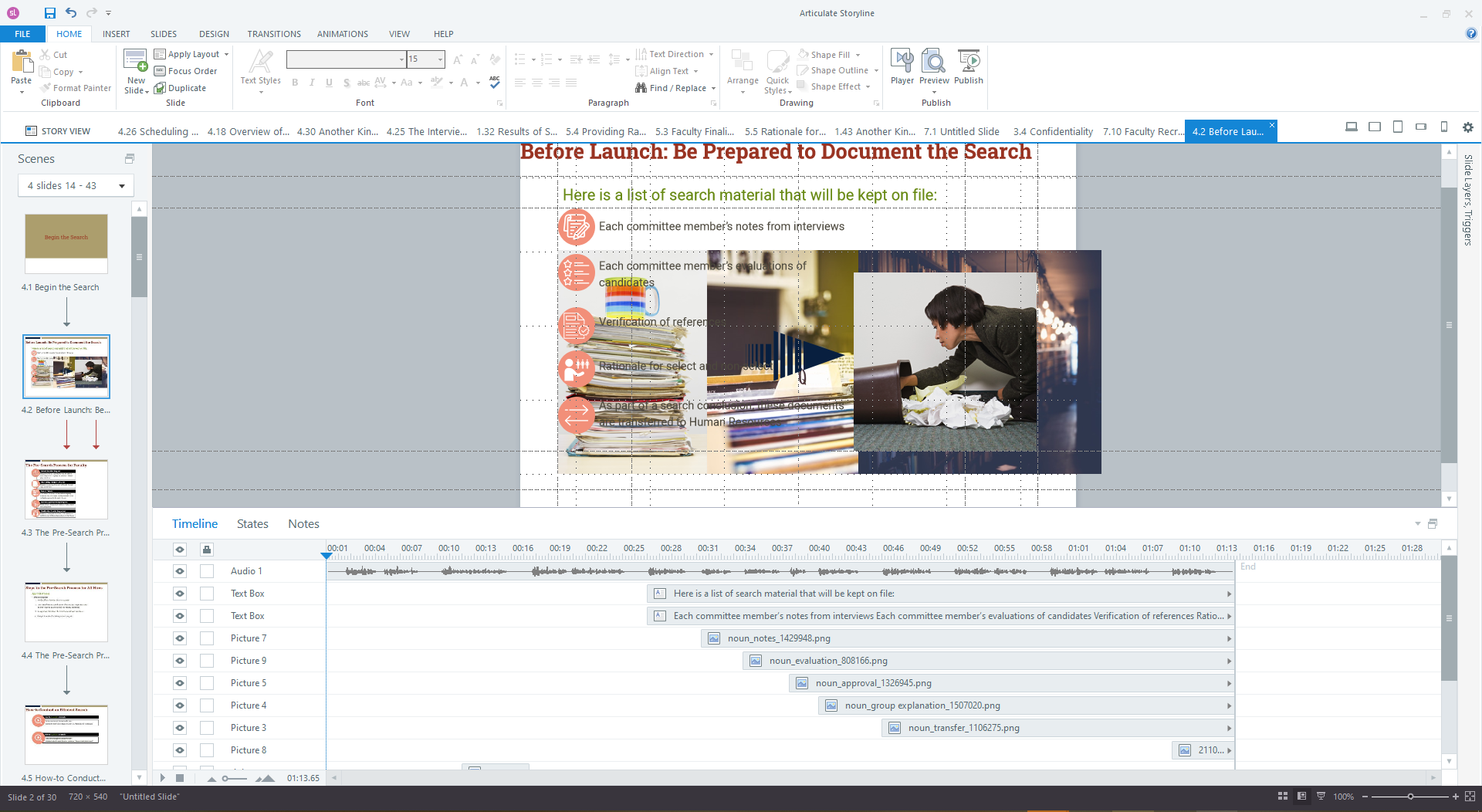This screenshot has height=812, width=1482.
Task: Click the Paste clipboard icon
Action: click(22, 61)
